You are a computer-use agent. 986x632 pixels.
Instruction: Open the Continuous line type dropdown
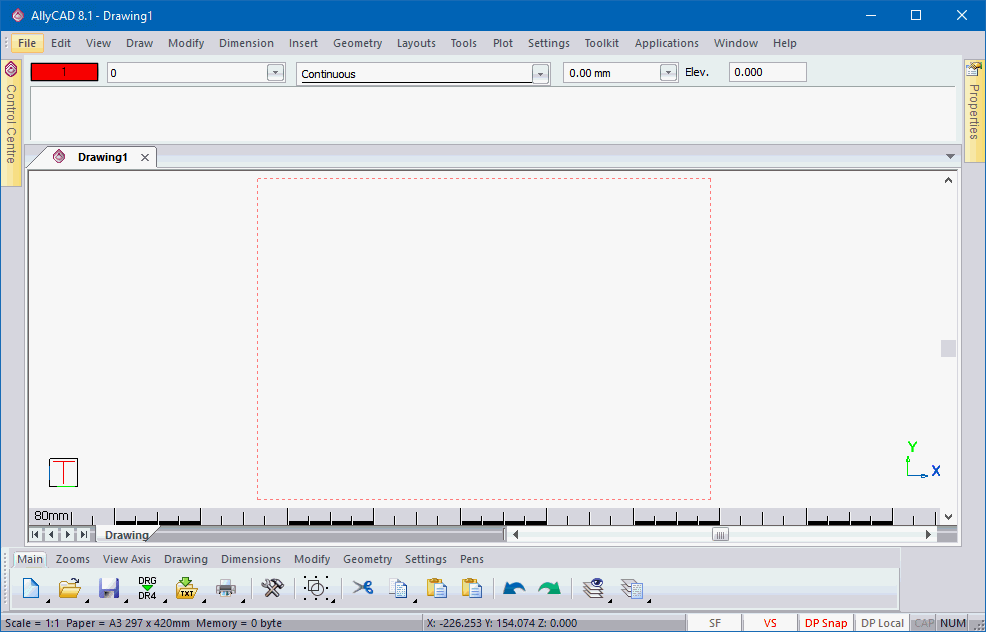coord(540,74)
